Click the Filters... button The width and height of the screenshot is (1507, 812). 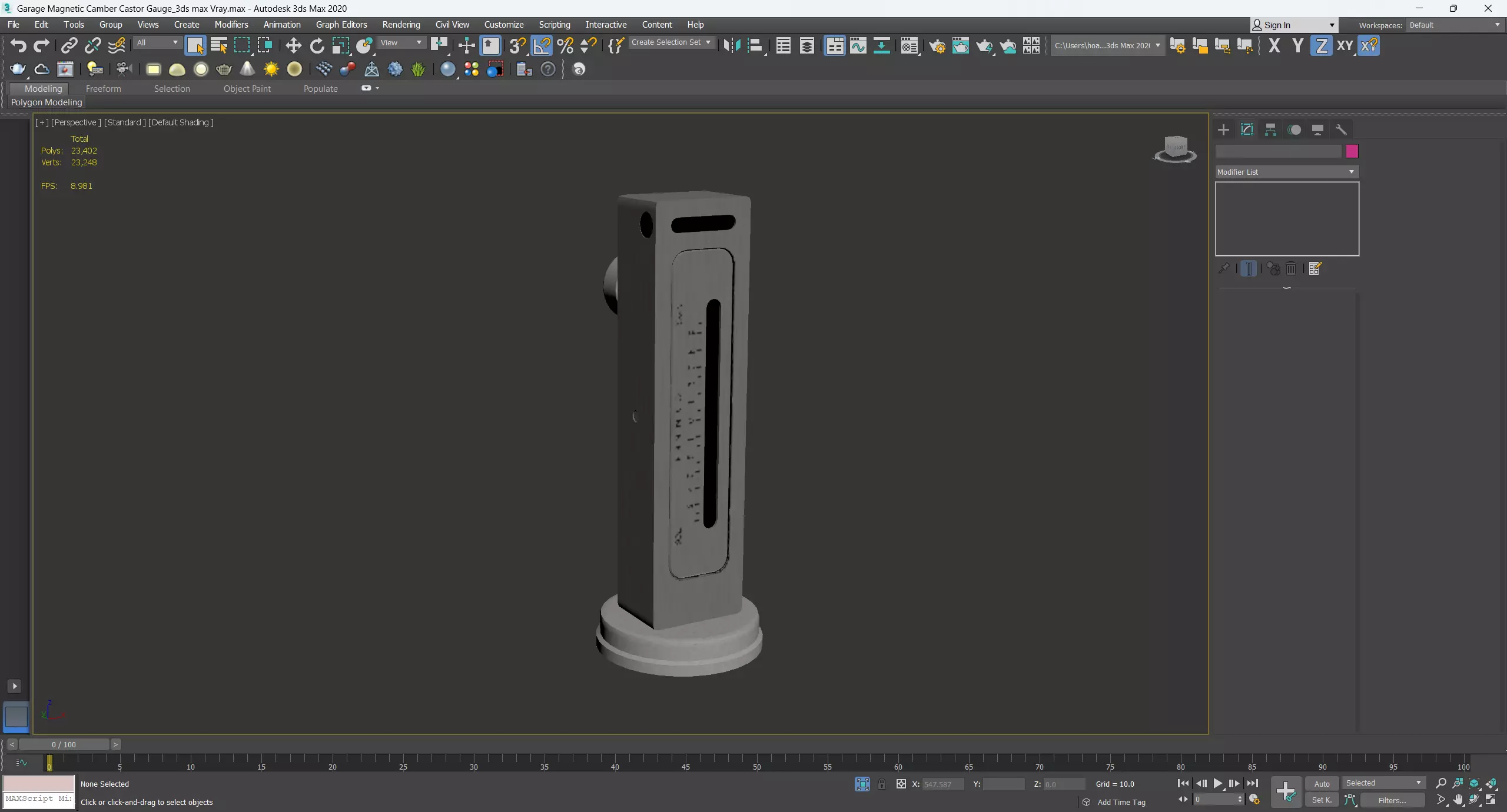coord(1392,800)
